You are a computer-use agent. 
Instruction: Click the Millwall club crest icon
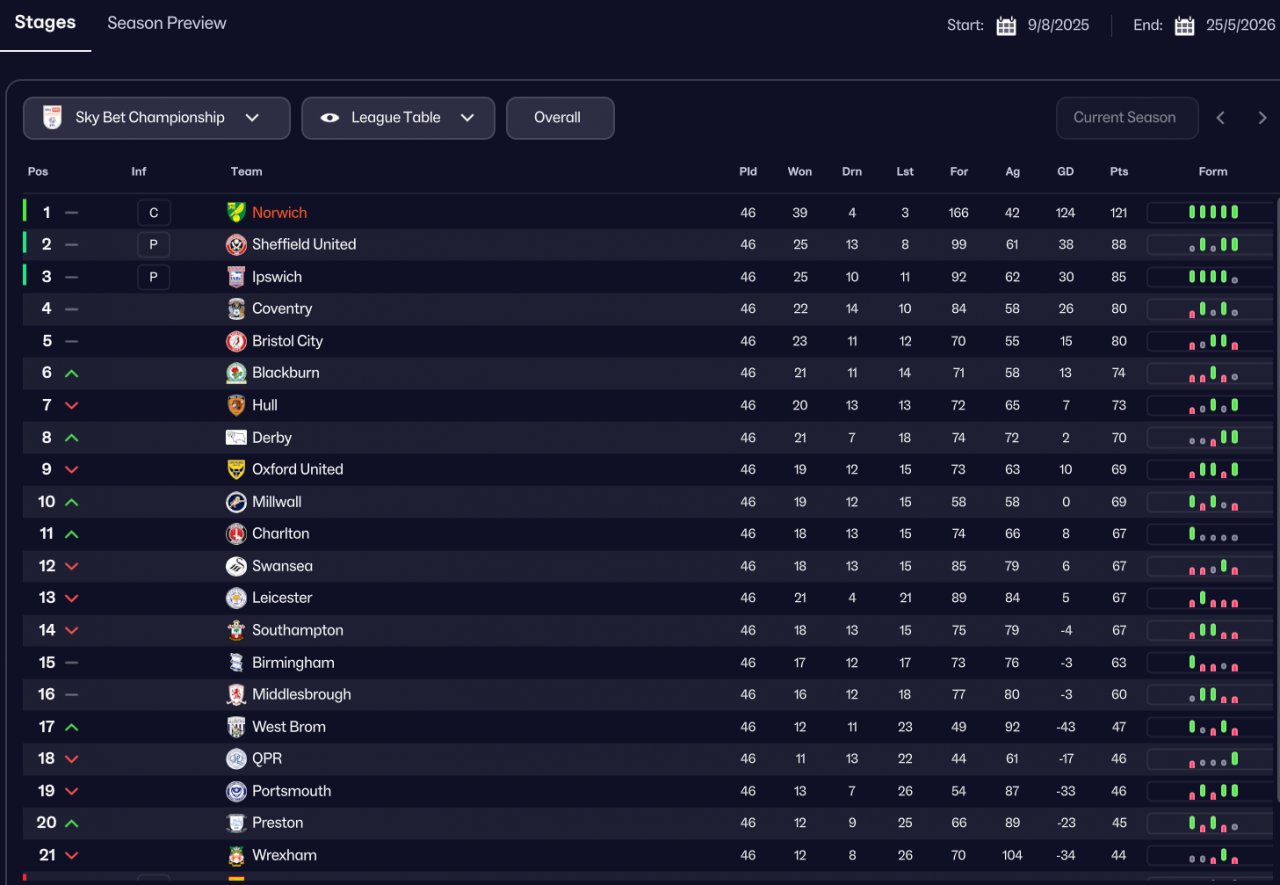point(236,502)
